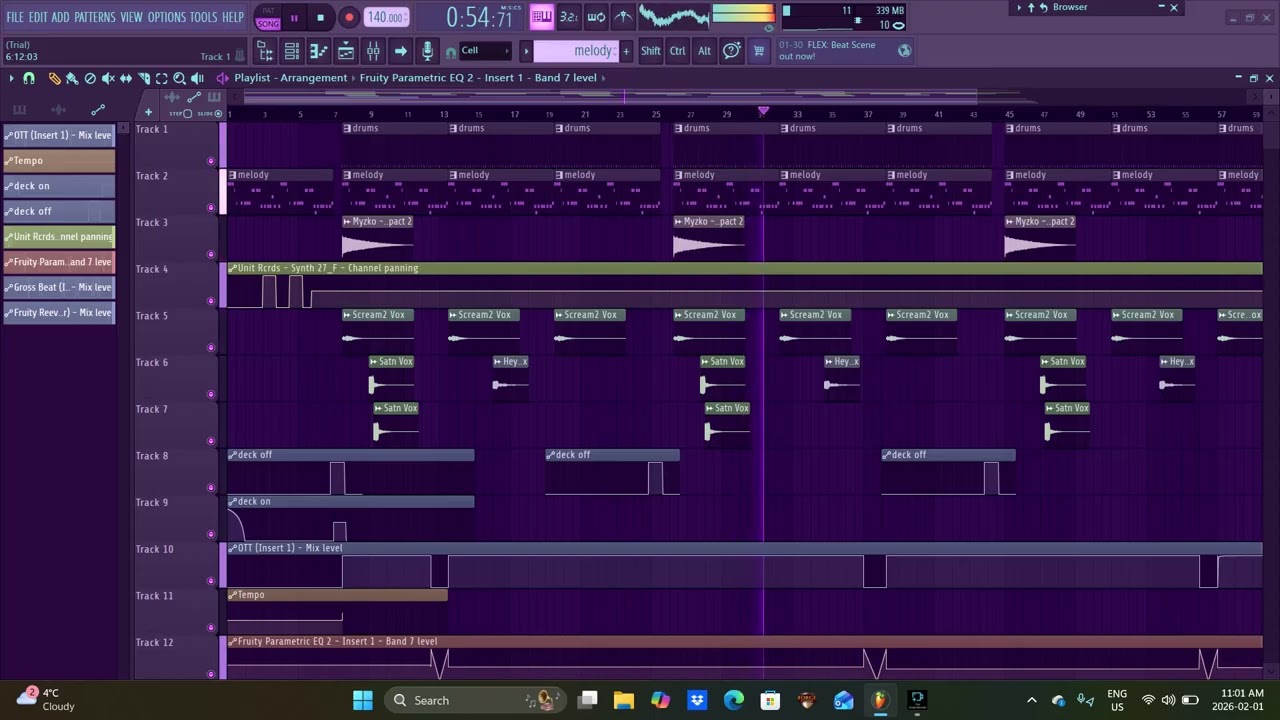The height and width of the screenshot is (720, 1280).
Task: Open the playlist options menu arrow
Action: (x=12, y=78)
